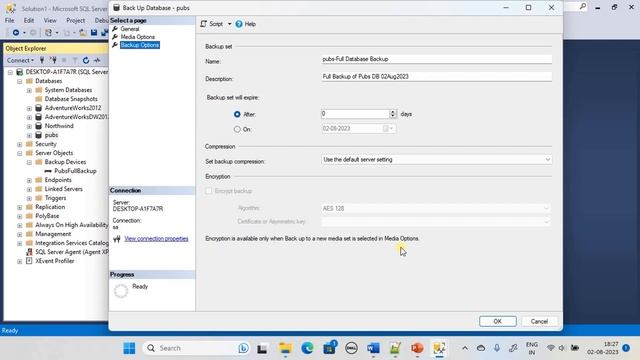
Task: Open the Edit menu in SSMS
Action: point(29,20)
